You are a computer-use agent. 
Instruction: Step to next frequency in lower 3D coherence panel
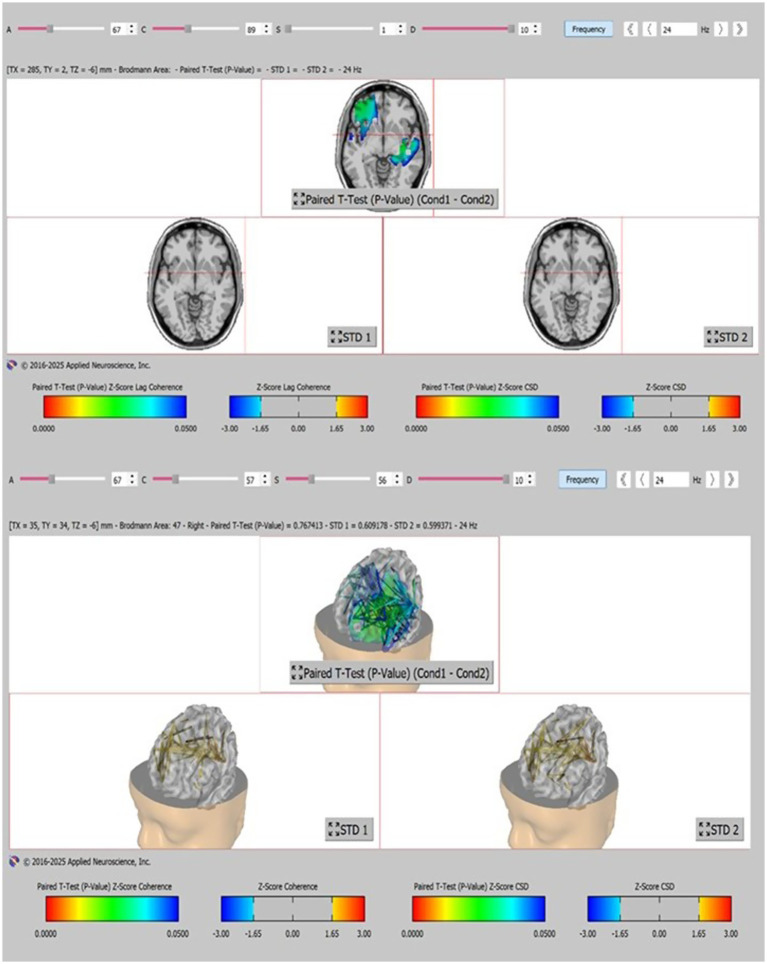click(713, 480)
